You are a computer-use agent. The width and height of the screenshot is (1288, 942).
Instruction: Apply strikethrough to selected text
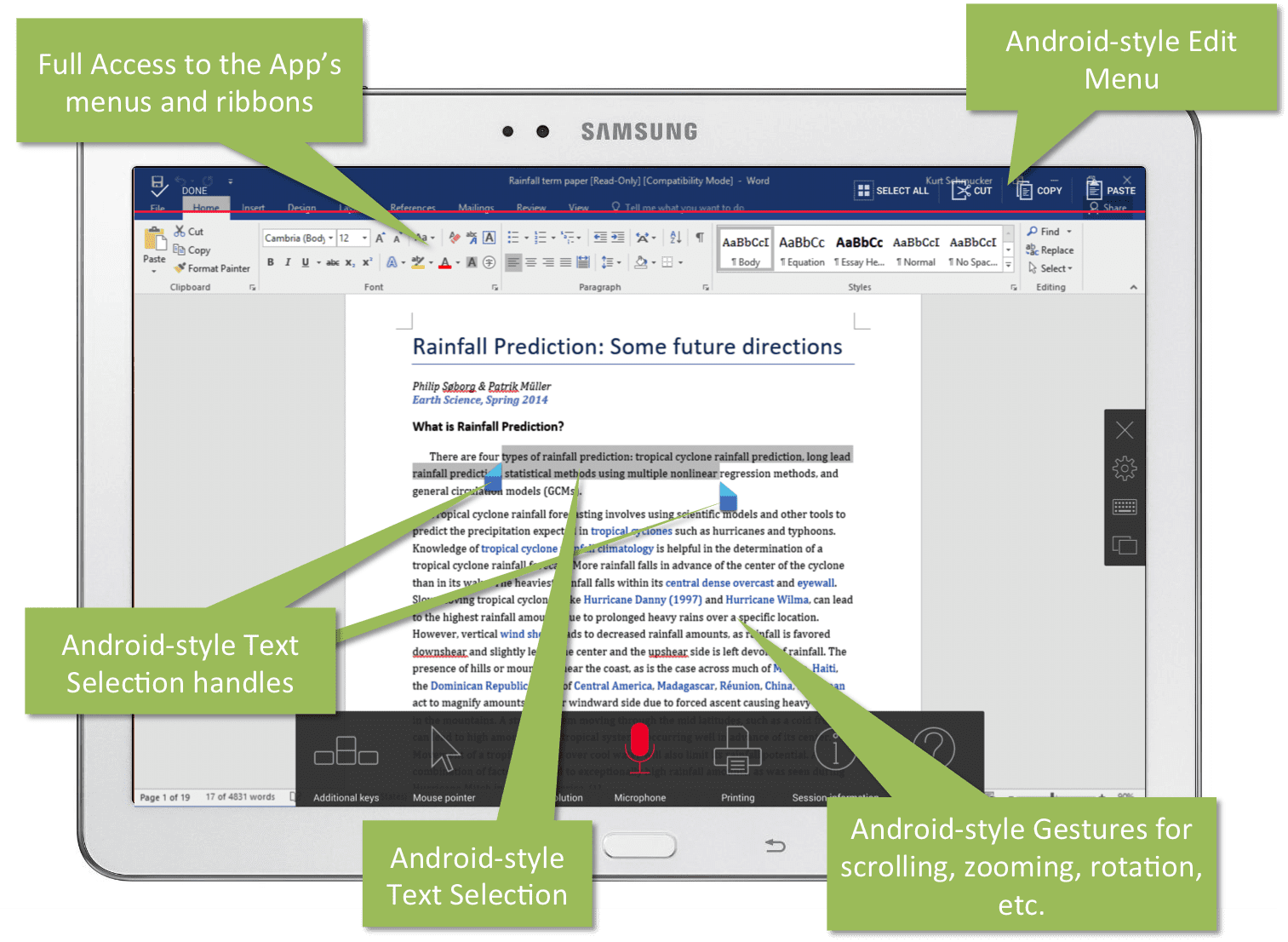click(332, 262)
